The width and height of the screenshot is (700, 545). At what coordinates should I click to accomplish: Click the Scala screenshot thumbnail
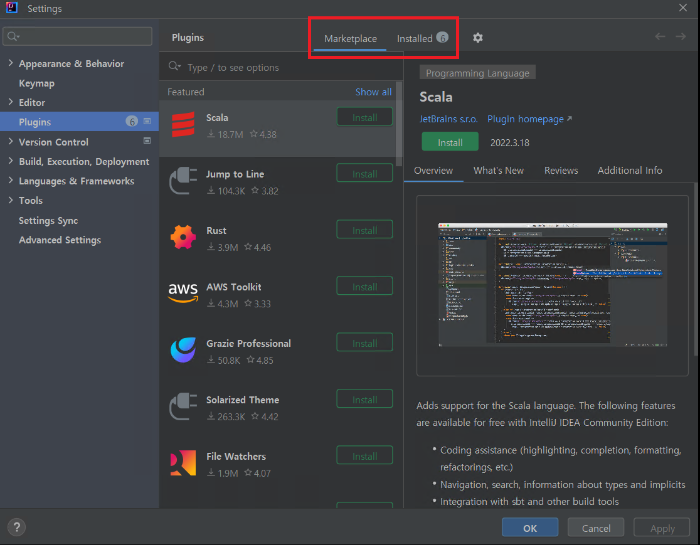553,285
